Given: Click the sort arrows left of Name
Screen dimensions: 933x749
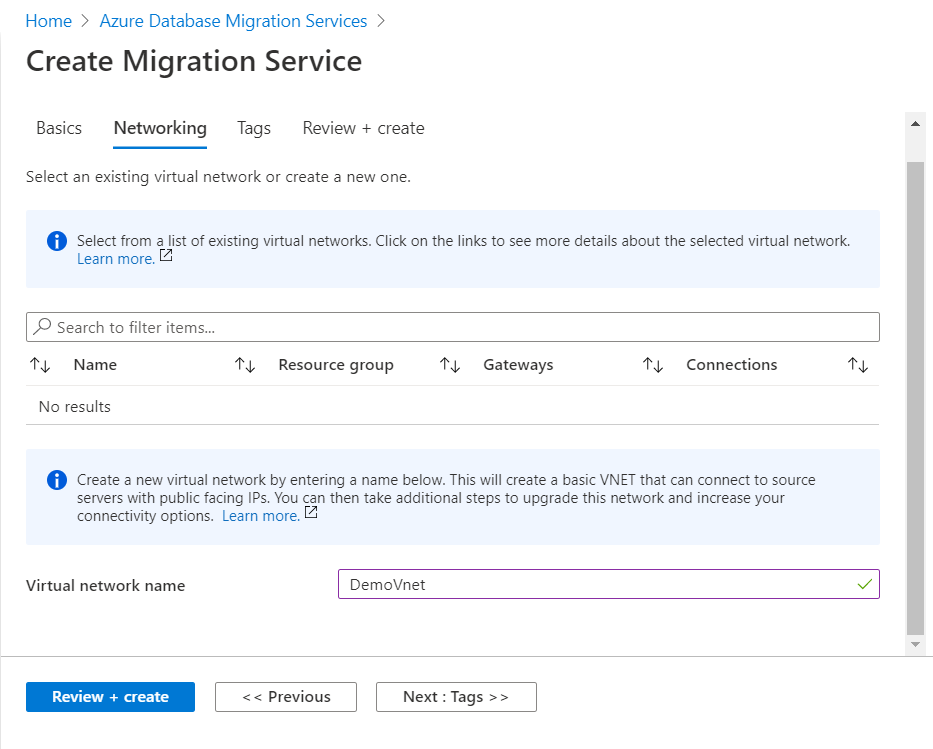Looking at the screenshot, I should tap(40, 365).
